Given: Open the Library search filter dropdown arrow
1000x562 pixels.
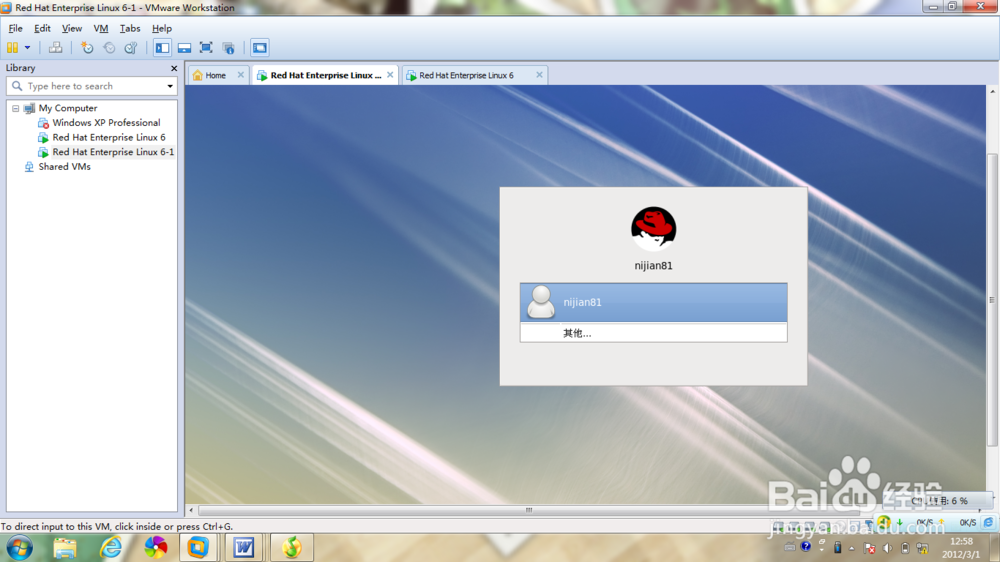Looking at the screenshot, I should point(170,86).
